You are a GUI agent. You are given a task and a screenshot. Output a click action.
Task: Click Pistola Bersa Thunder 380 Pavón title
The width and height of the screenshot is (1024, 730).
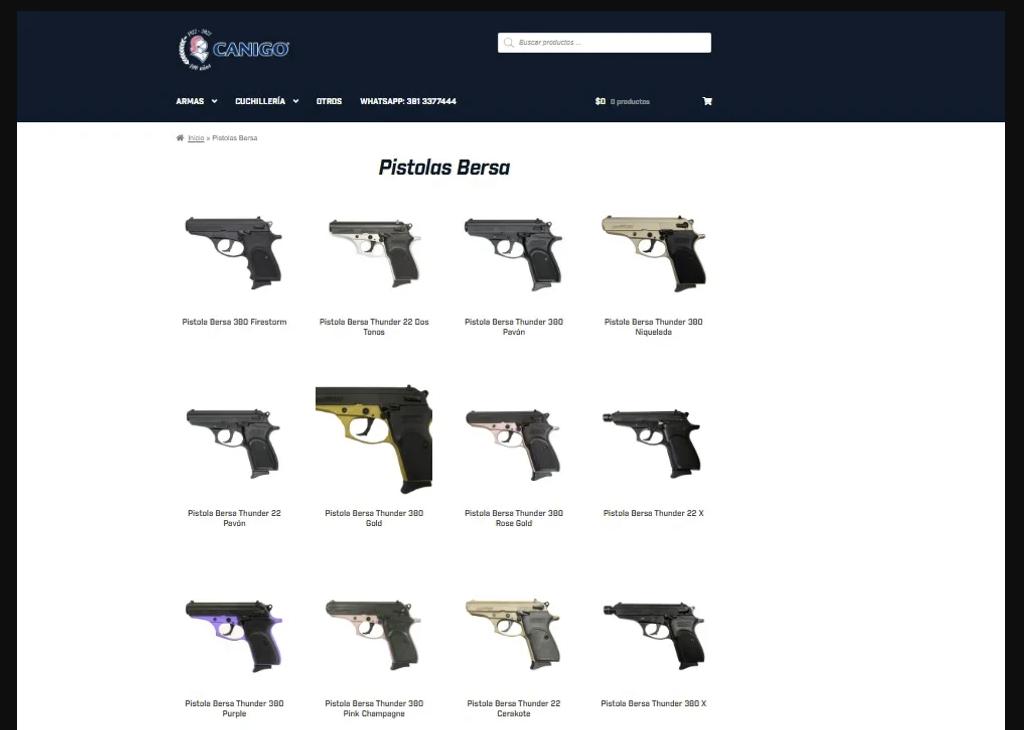(513, 326)
